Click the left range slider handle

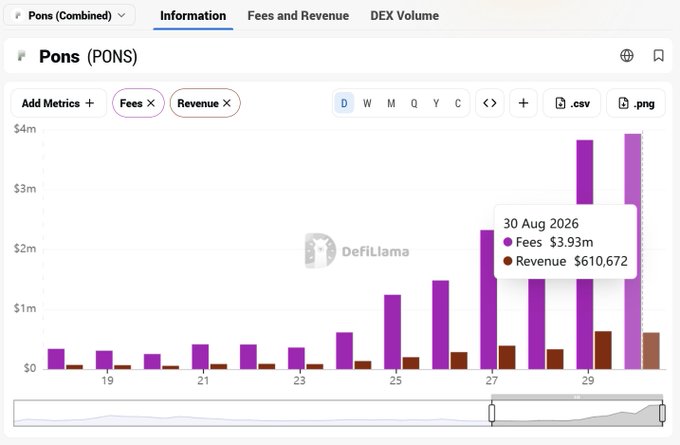tap(491, 413)
